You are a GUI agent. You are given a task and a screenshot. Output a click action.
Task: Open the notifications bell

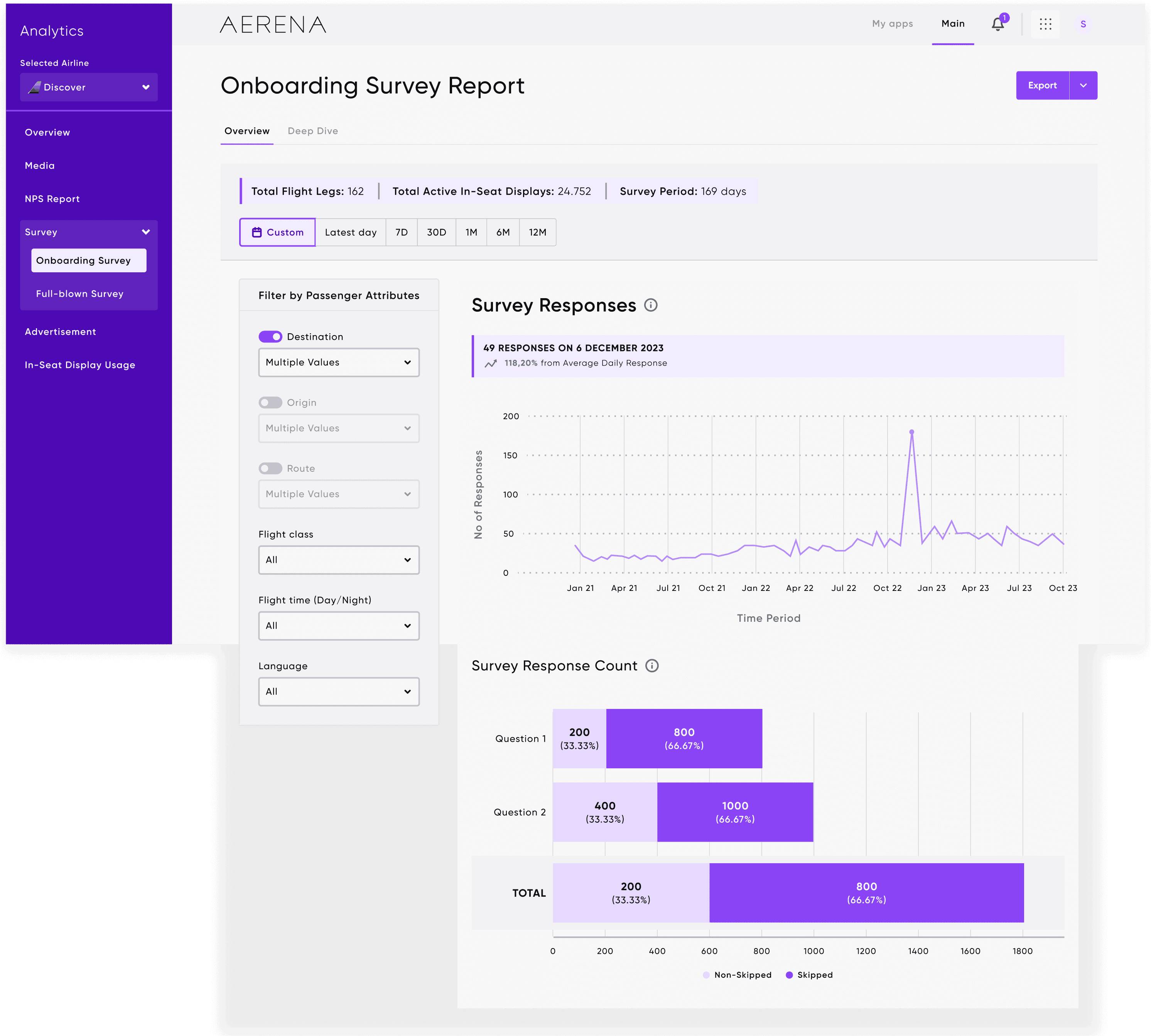(997, 24)
